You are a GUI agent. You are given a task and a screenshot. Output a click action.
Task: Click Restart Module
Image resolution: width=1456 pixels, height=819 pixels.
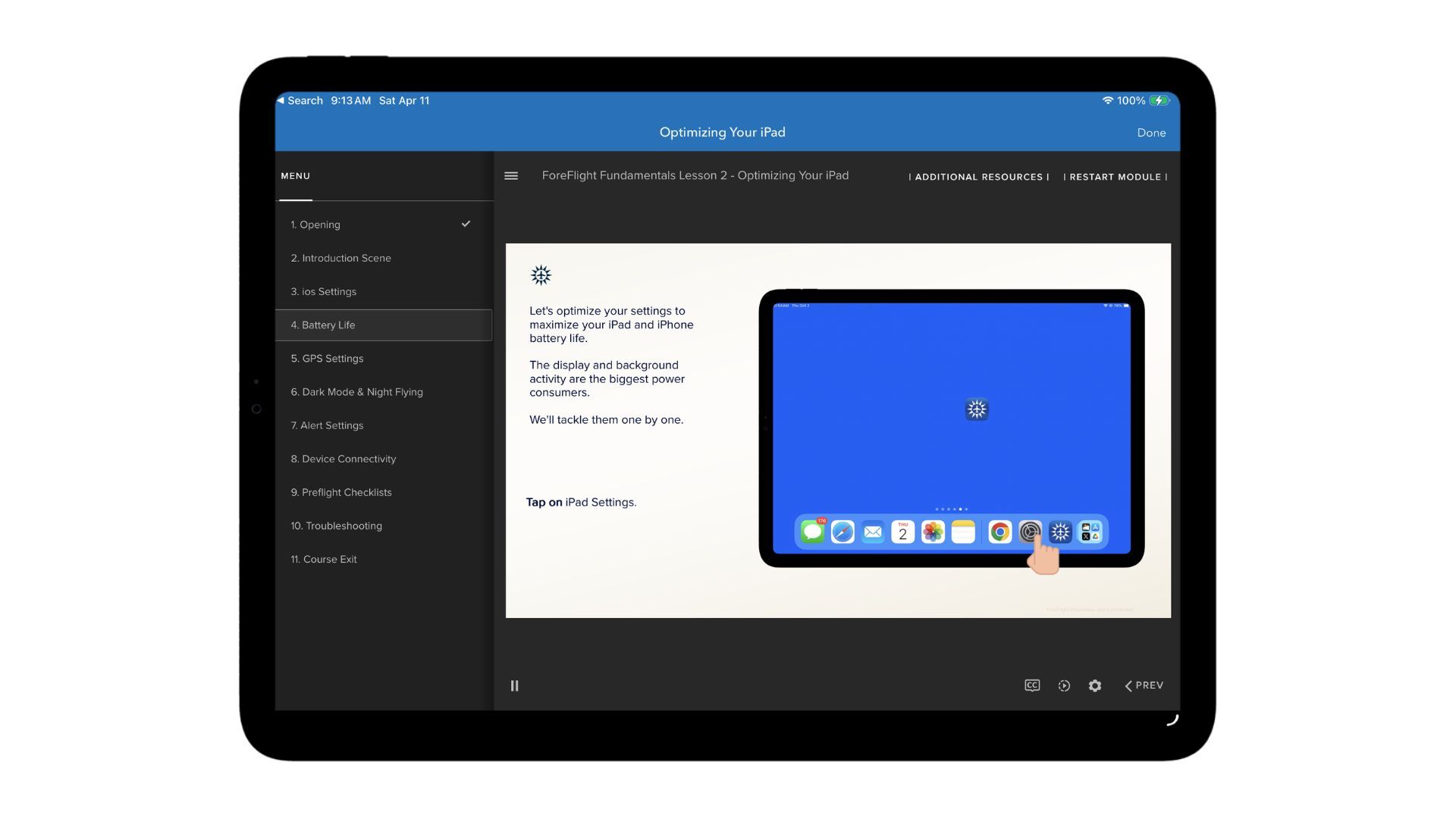[1115, 177]
